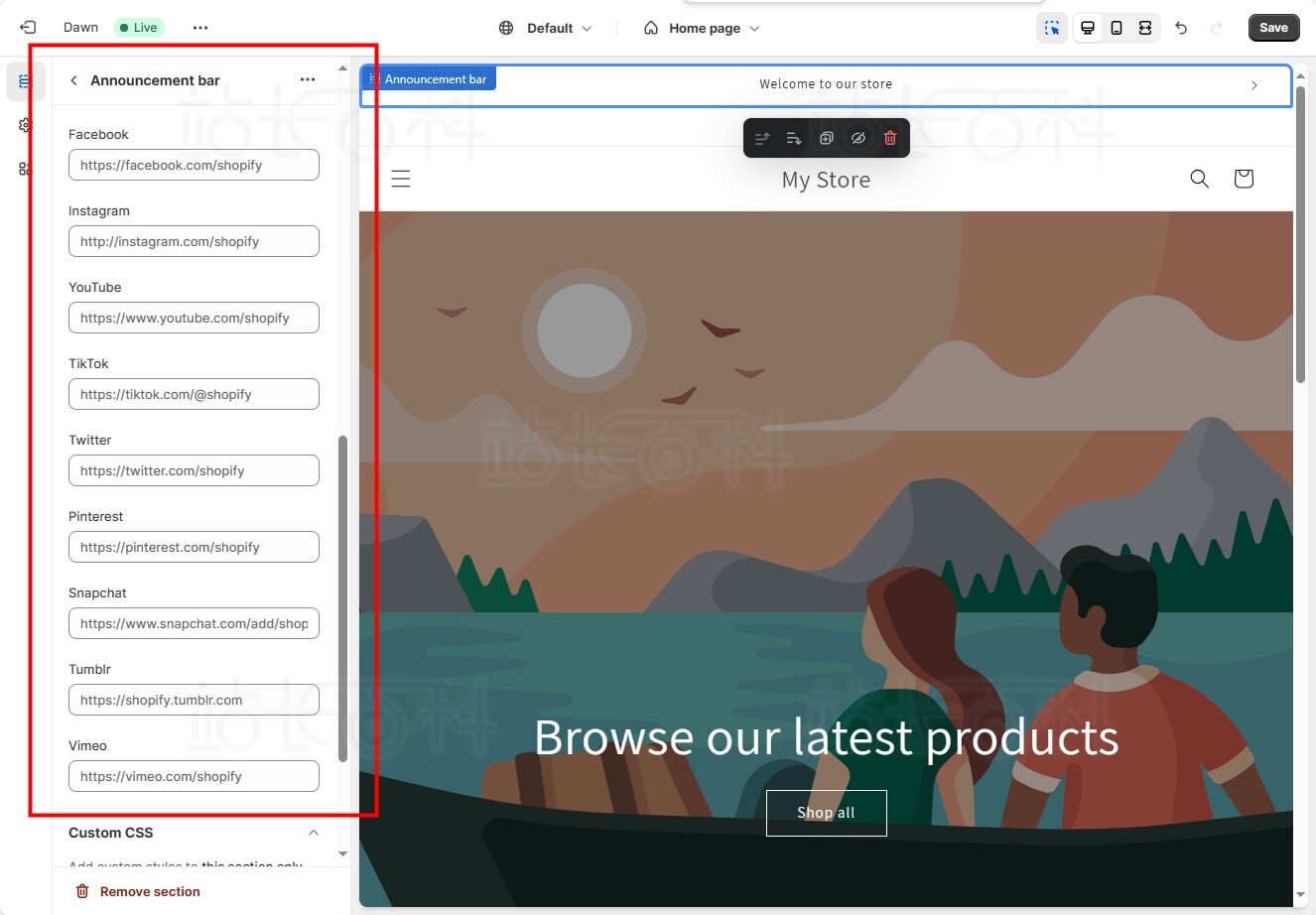Open the Home page template dropdown

point(702,28)
